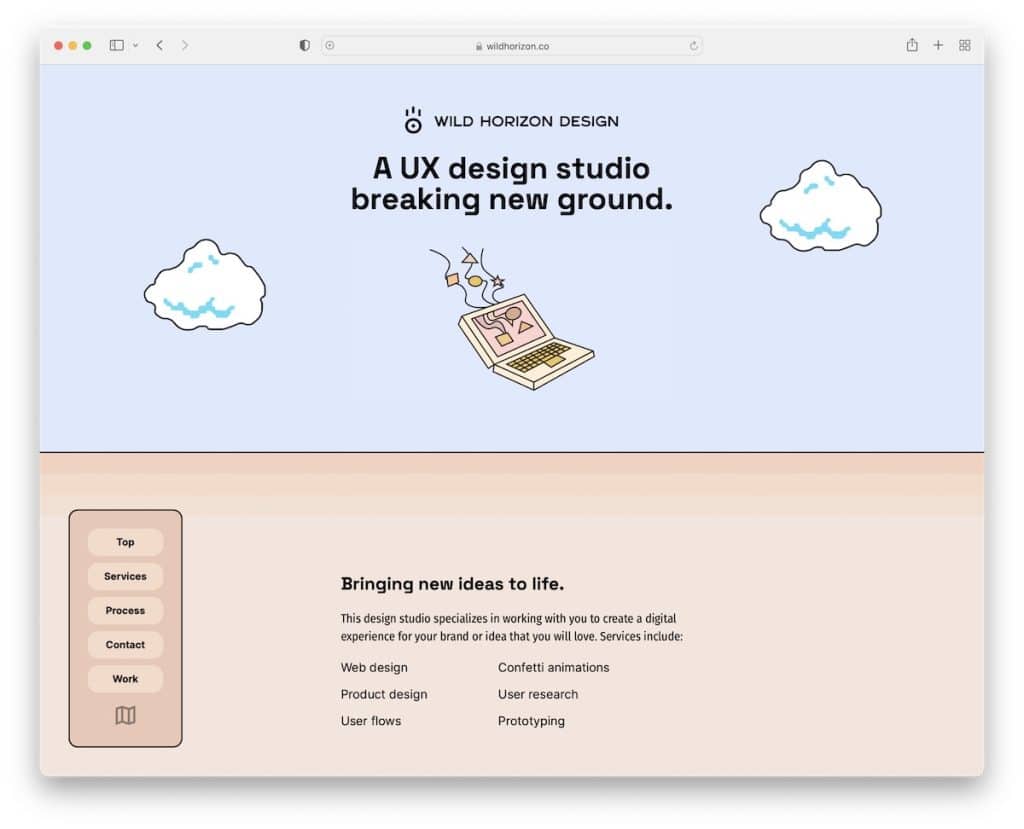Screen dimensions: 1024x829
Task: Enter full screen with green button
Action: [x=87, y=45]
